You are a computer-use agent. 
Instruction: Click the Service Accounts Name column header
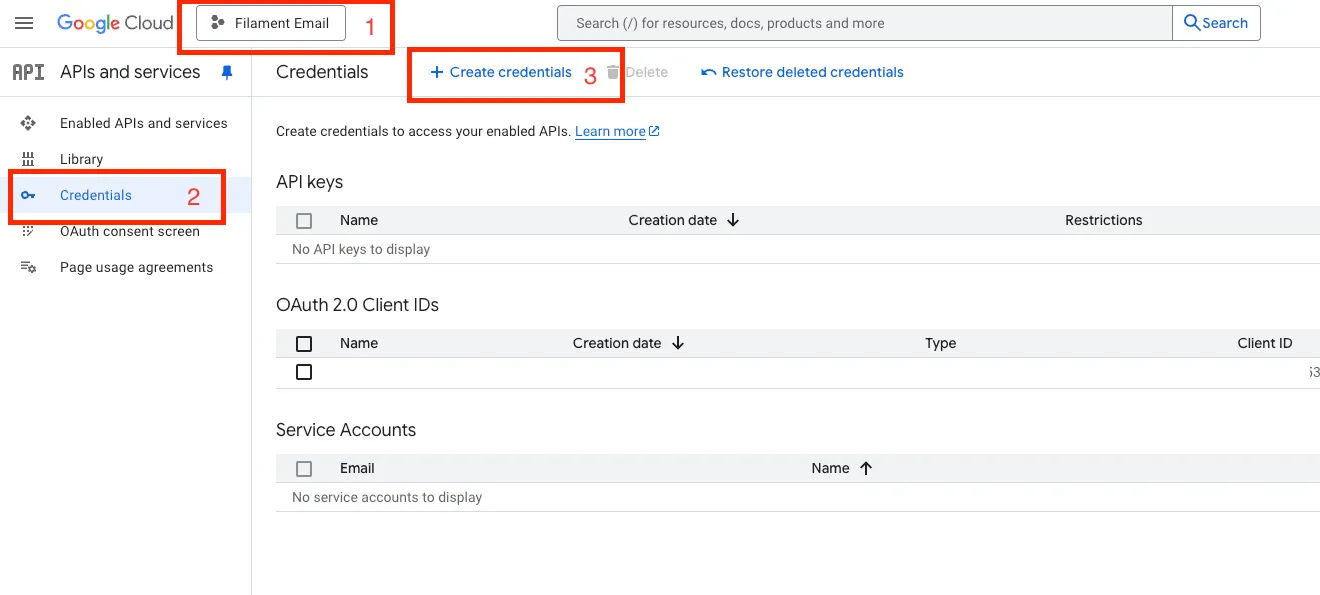(831, 468)
